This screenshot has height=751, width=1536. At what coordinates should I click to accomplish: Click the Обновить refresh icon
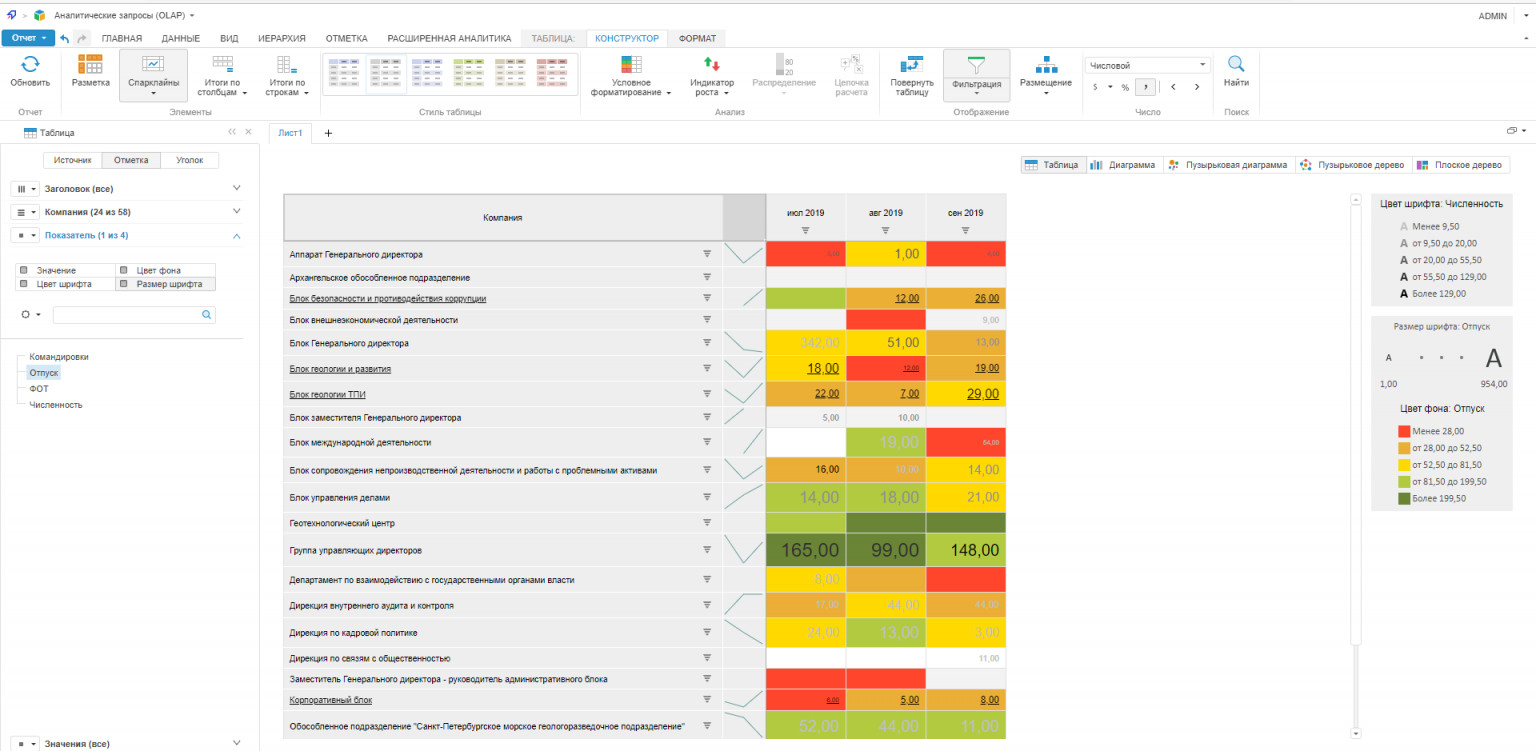pos(30,64)
